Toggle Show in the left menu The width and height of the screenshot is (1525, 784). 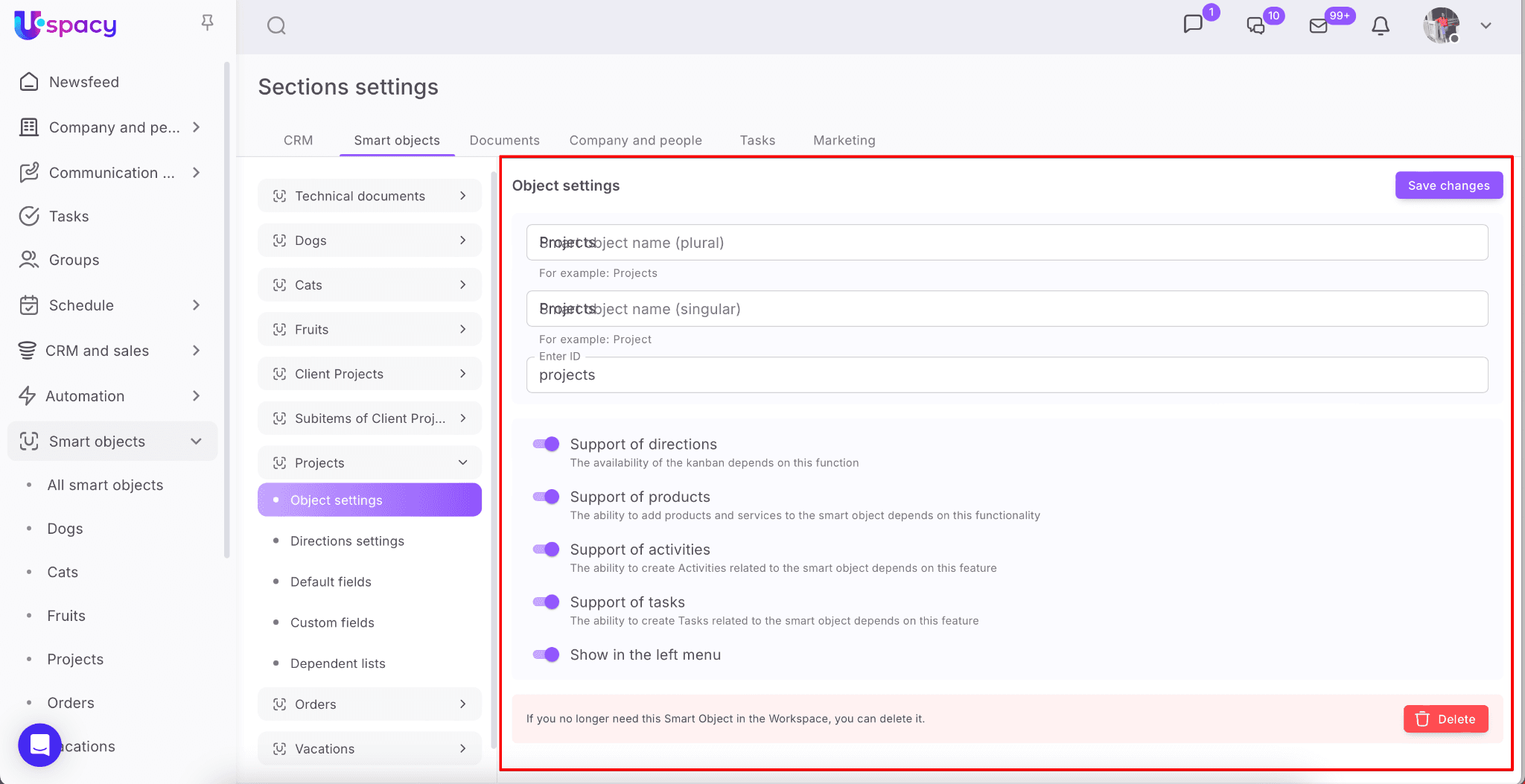[546, 655]
